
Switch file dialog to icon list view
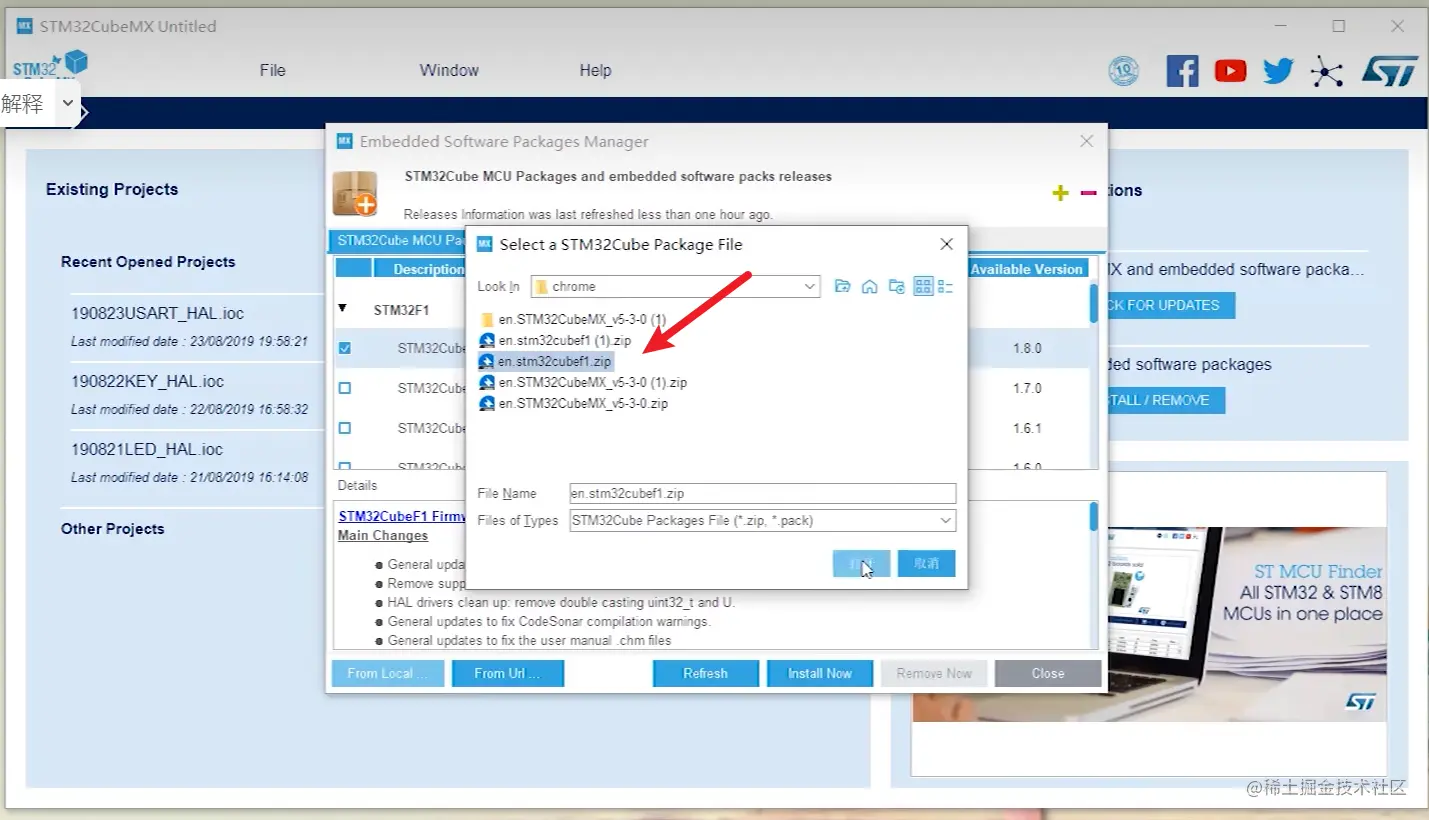pyautogui.click(x=923, y=287)
